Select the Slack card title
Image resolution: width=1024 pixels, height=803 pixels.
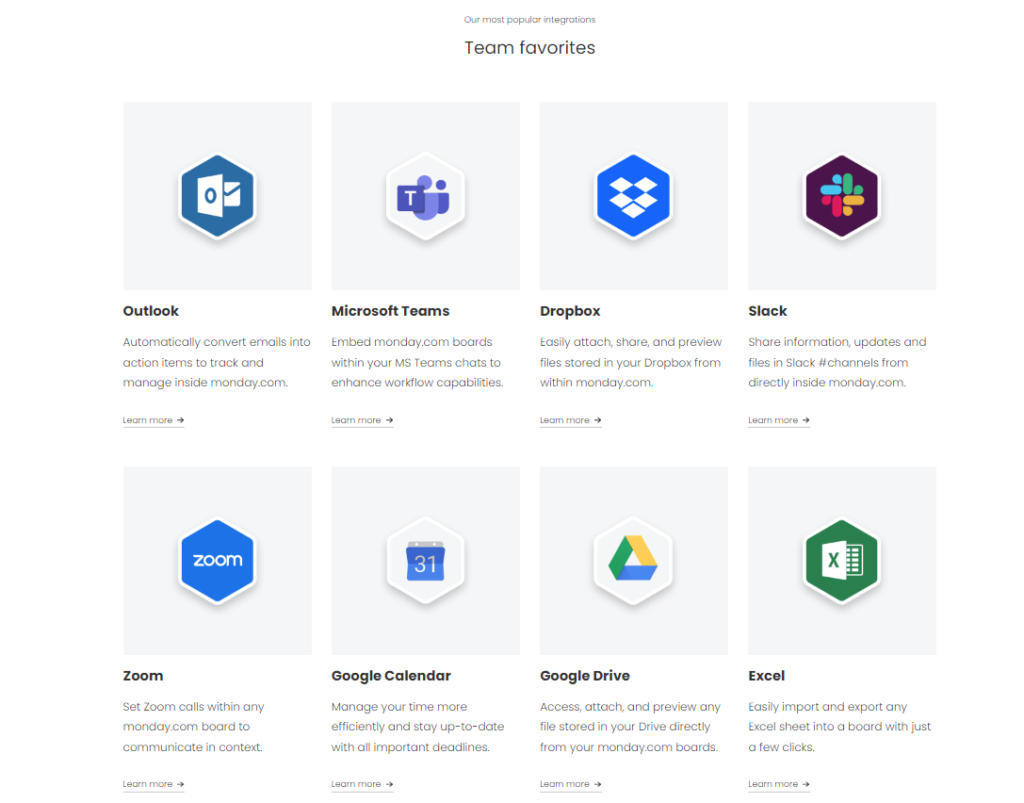767,311
